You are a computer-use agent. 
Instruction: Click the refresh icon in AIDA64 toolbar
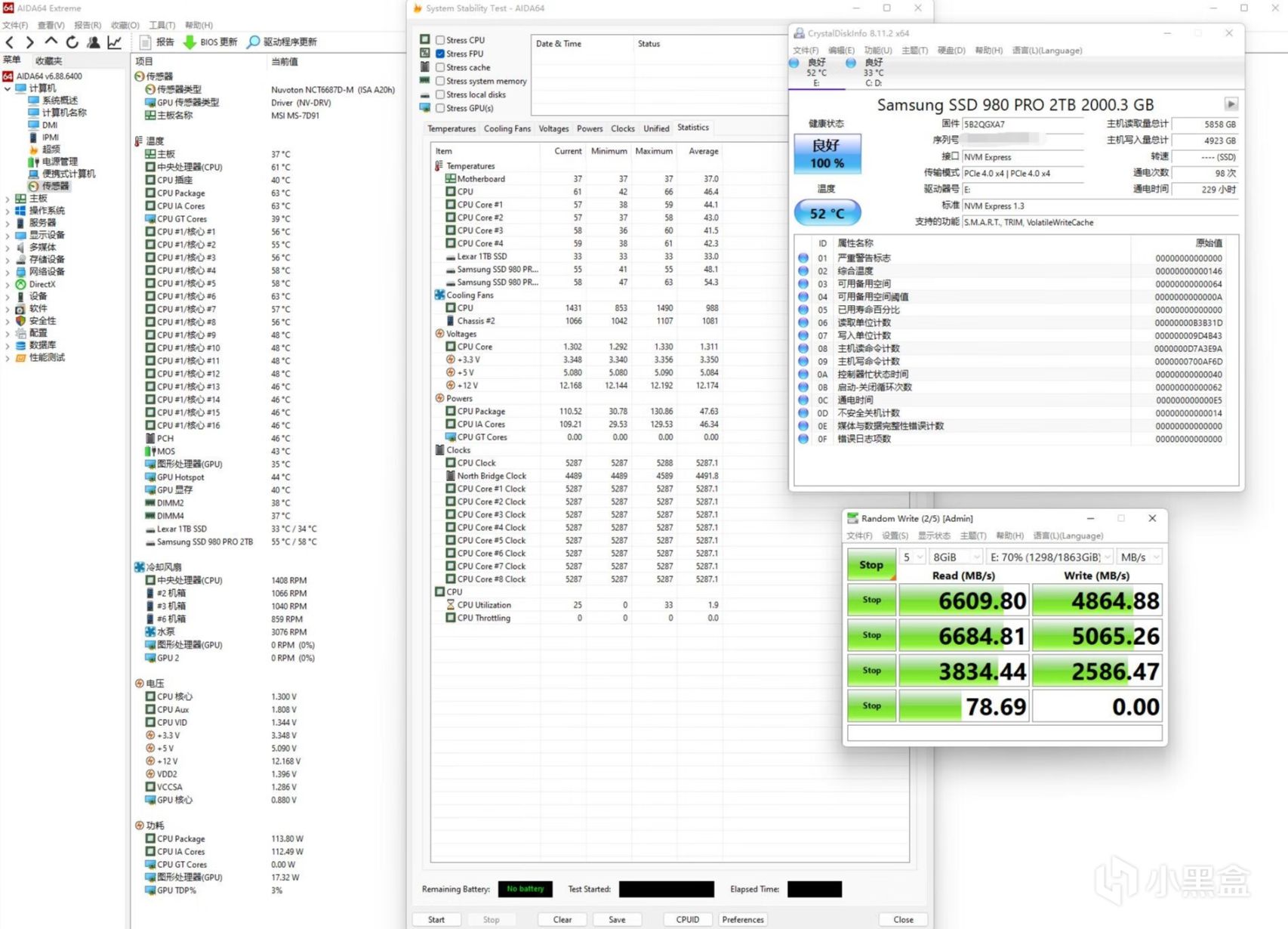coord(72,42)
